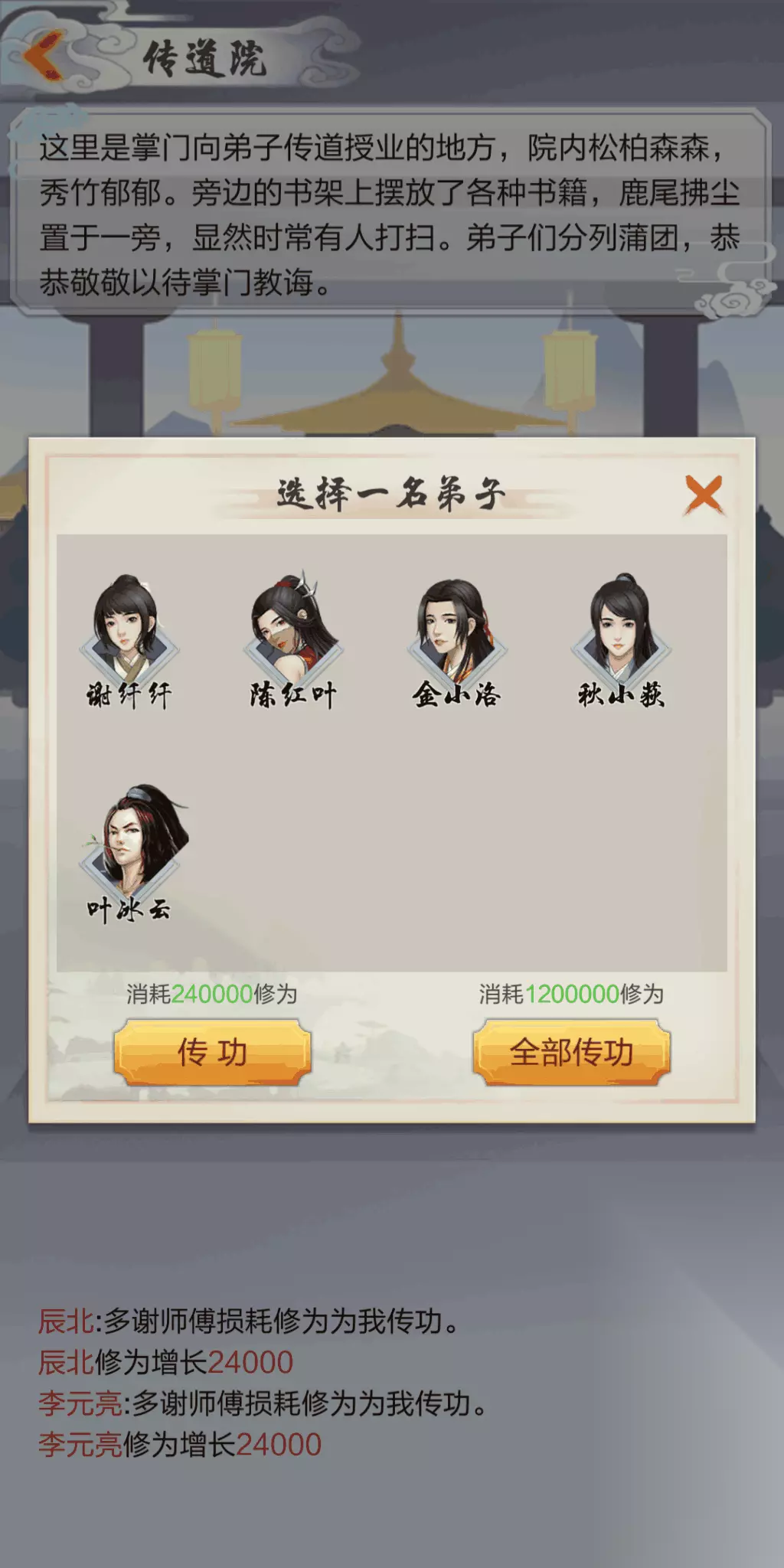Tap the 叶冰云 name label
The width and height of the screenshot is (784, 1568).
pyautogui.click(x=129, y=910)
